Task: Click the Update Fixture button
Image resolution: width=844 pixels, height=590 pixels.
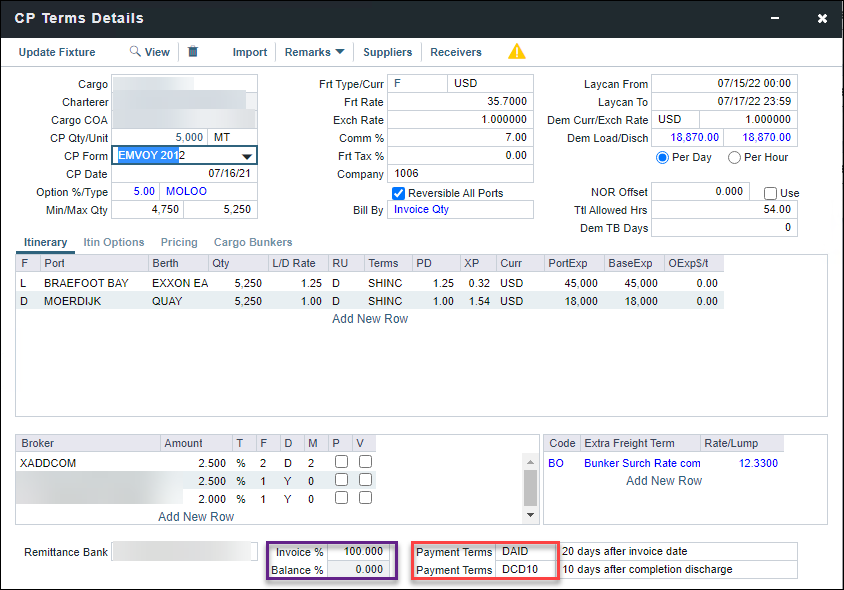Action: [57, 52]
